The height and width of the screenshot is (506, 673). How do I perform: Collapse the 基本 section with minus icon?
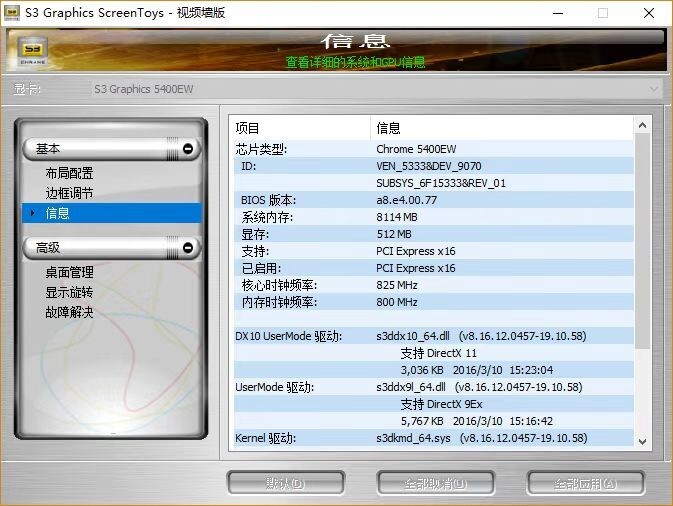coord(188,148)
